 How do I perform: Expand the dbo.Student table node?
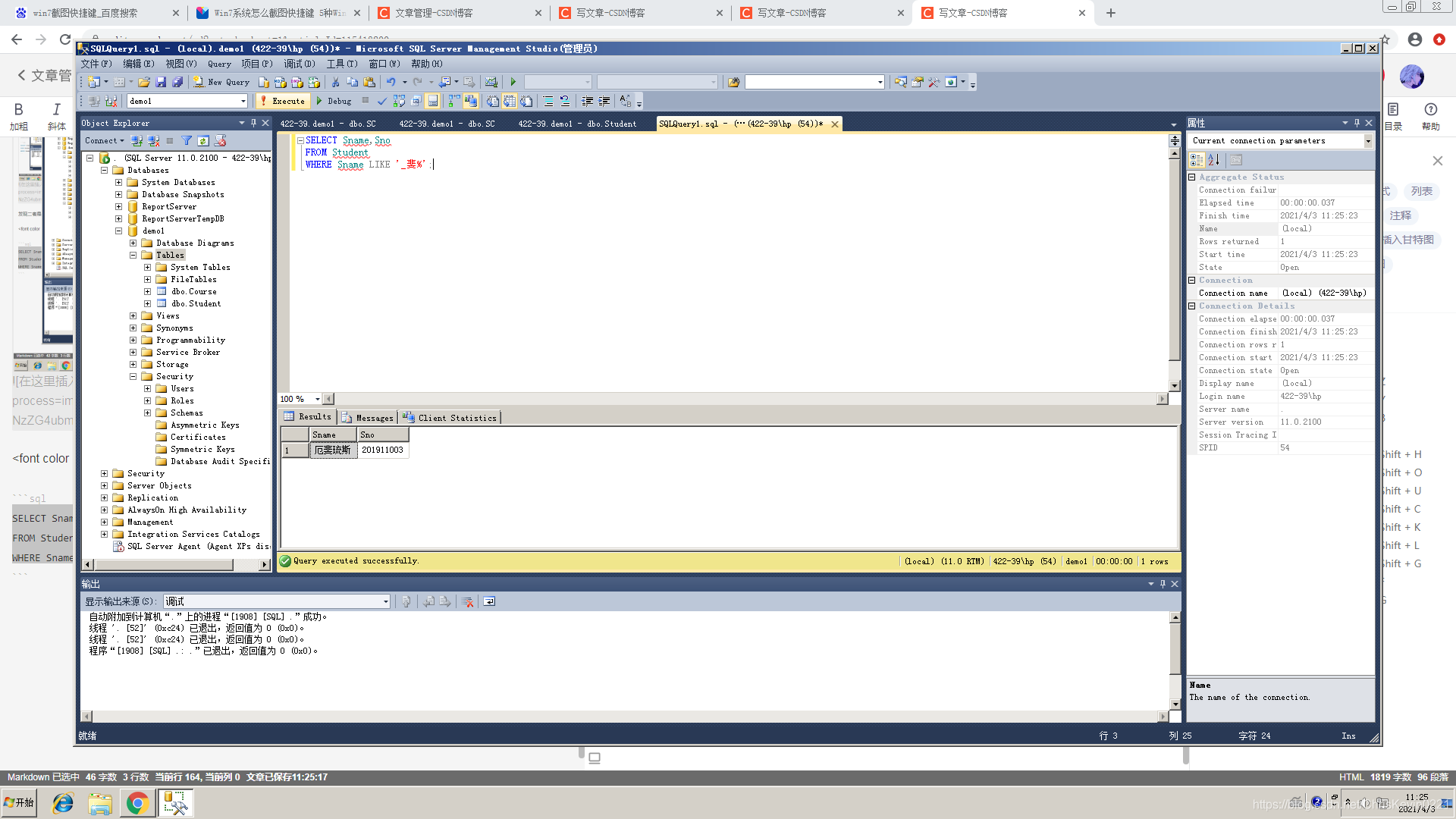pos(147,304)
